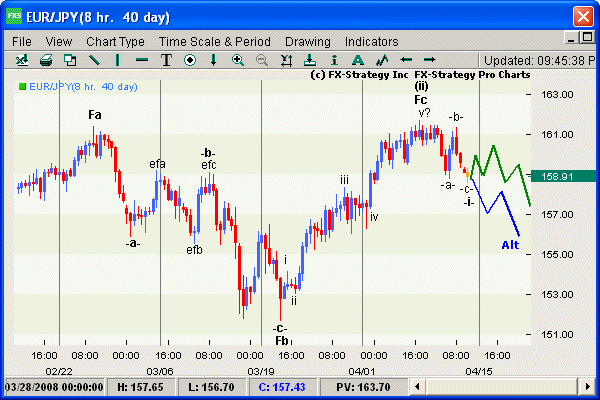This screenshot has width=600, height=400.
Task: Click the 'Fa' wave label
Action: coord(95,114)
